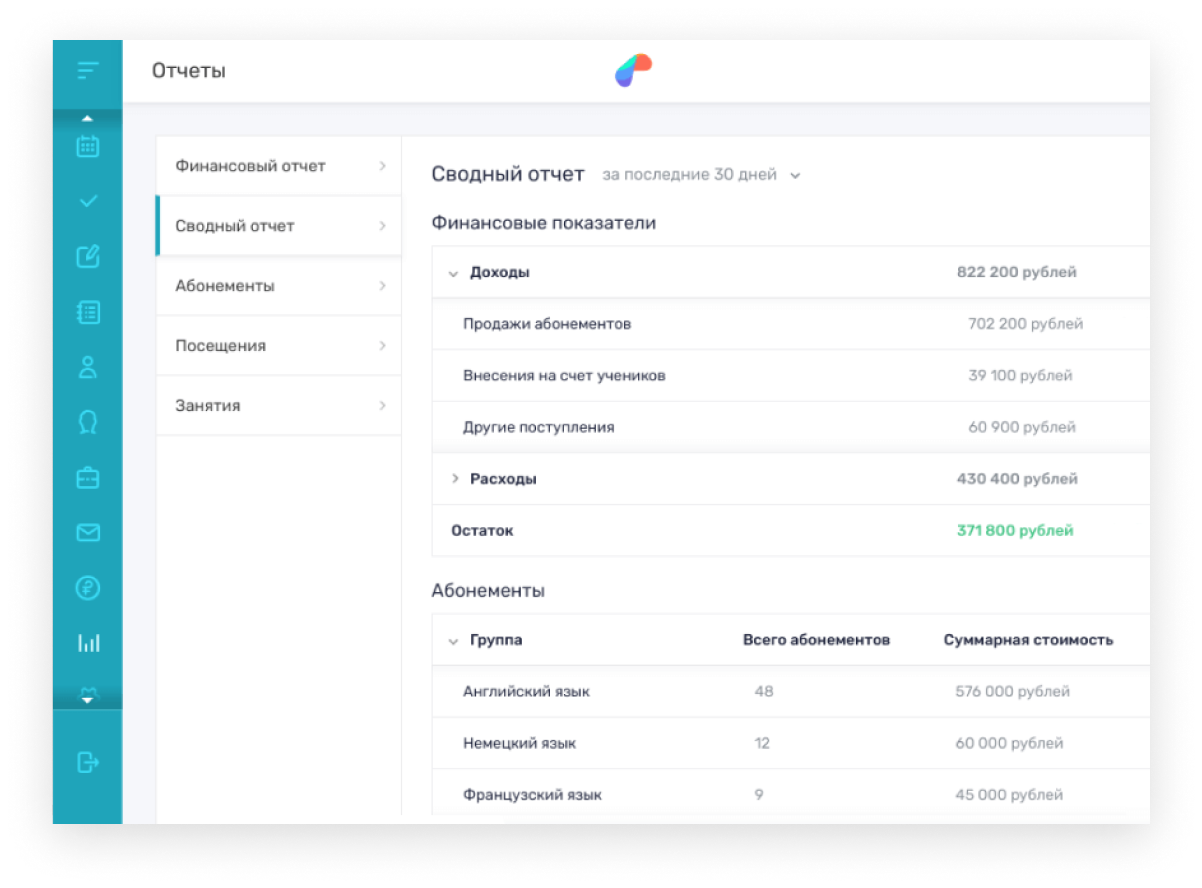Viewport: 1202px width, 888px height.
Task: Click the sidebar scroll-up arrow
Action: [x=87, y=119]
